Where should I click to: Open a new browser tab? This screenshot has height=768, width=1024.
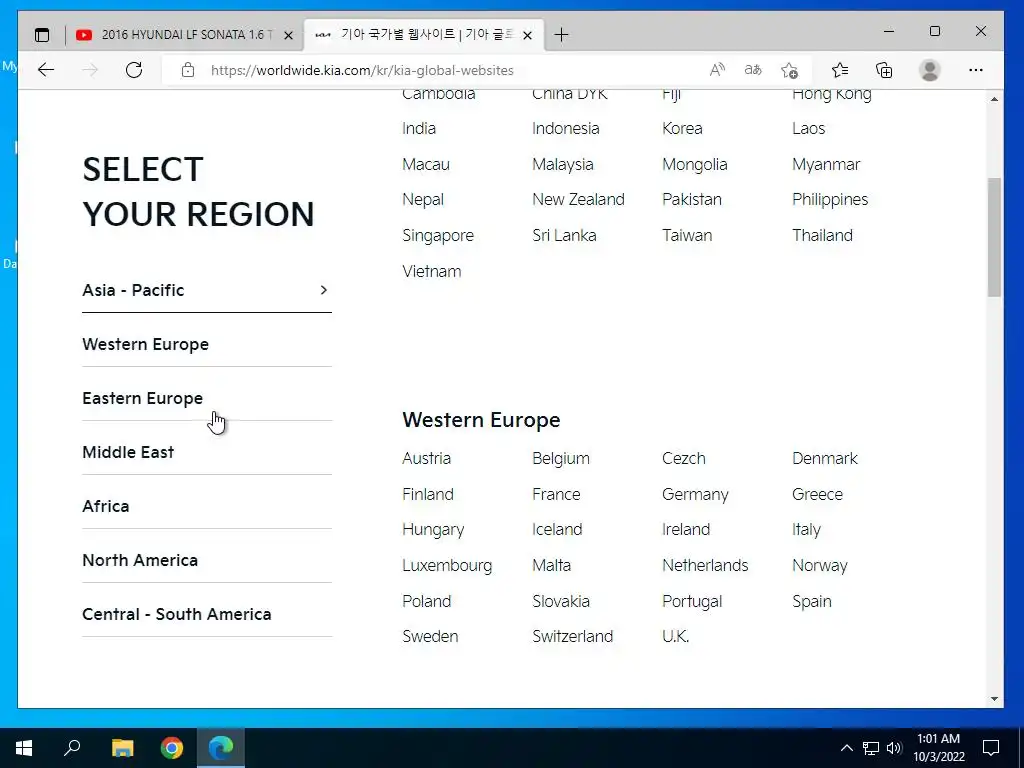[562, 35]
